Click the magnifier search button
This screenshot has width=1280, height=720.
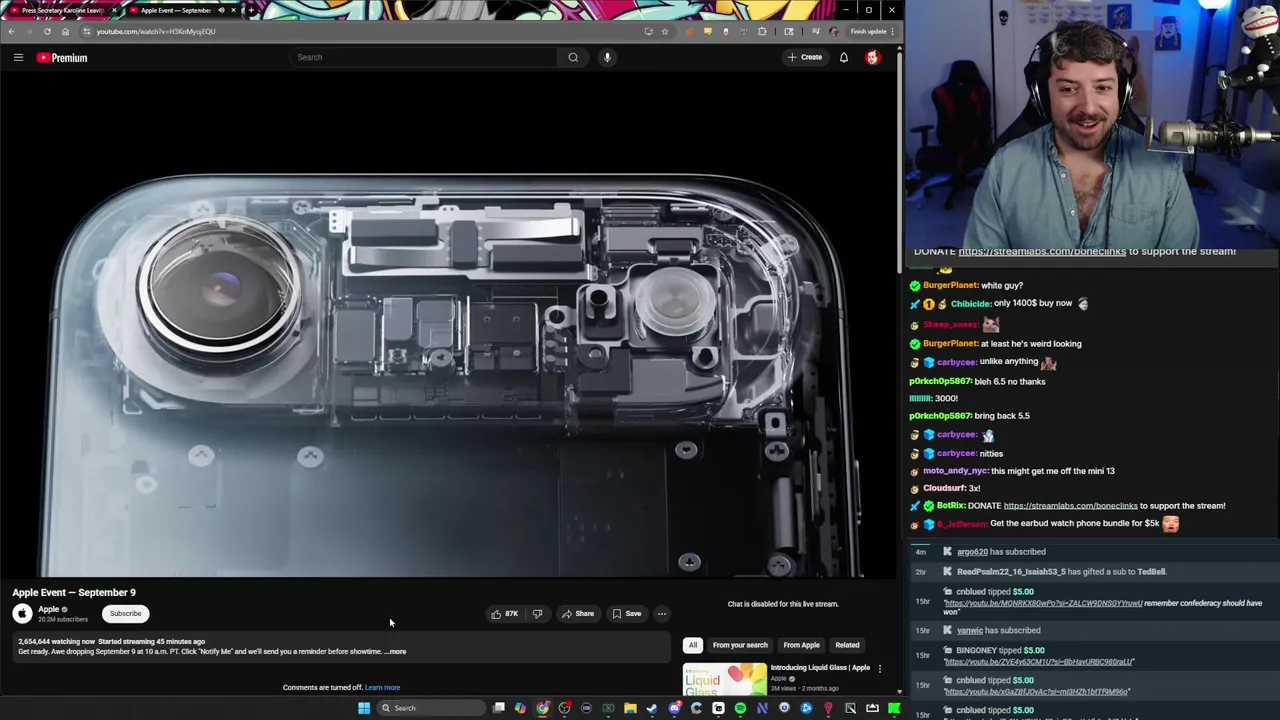(573, 57)
